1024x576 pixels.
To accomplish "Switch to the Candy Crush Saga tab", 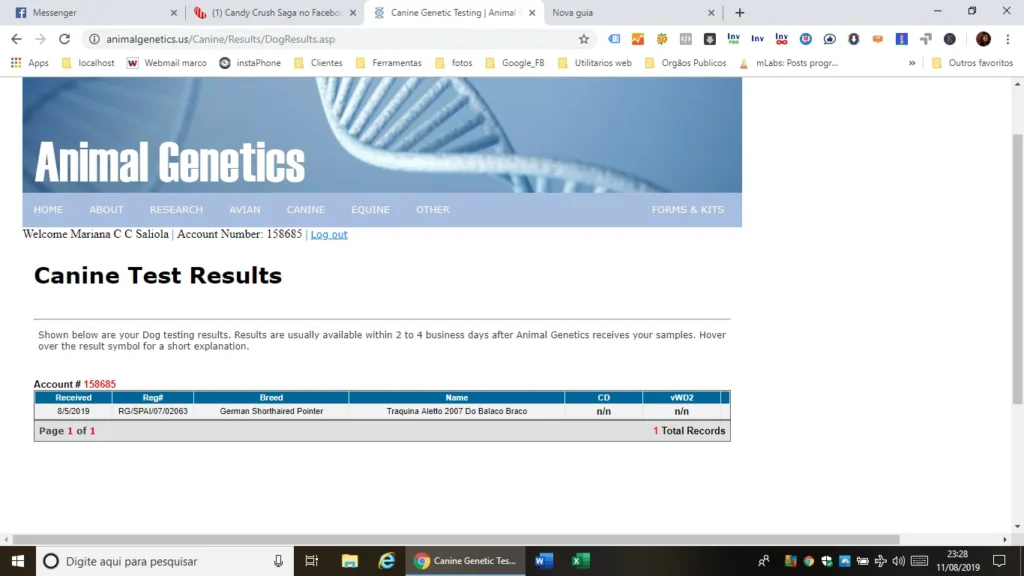I will [x=273, y=13].
